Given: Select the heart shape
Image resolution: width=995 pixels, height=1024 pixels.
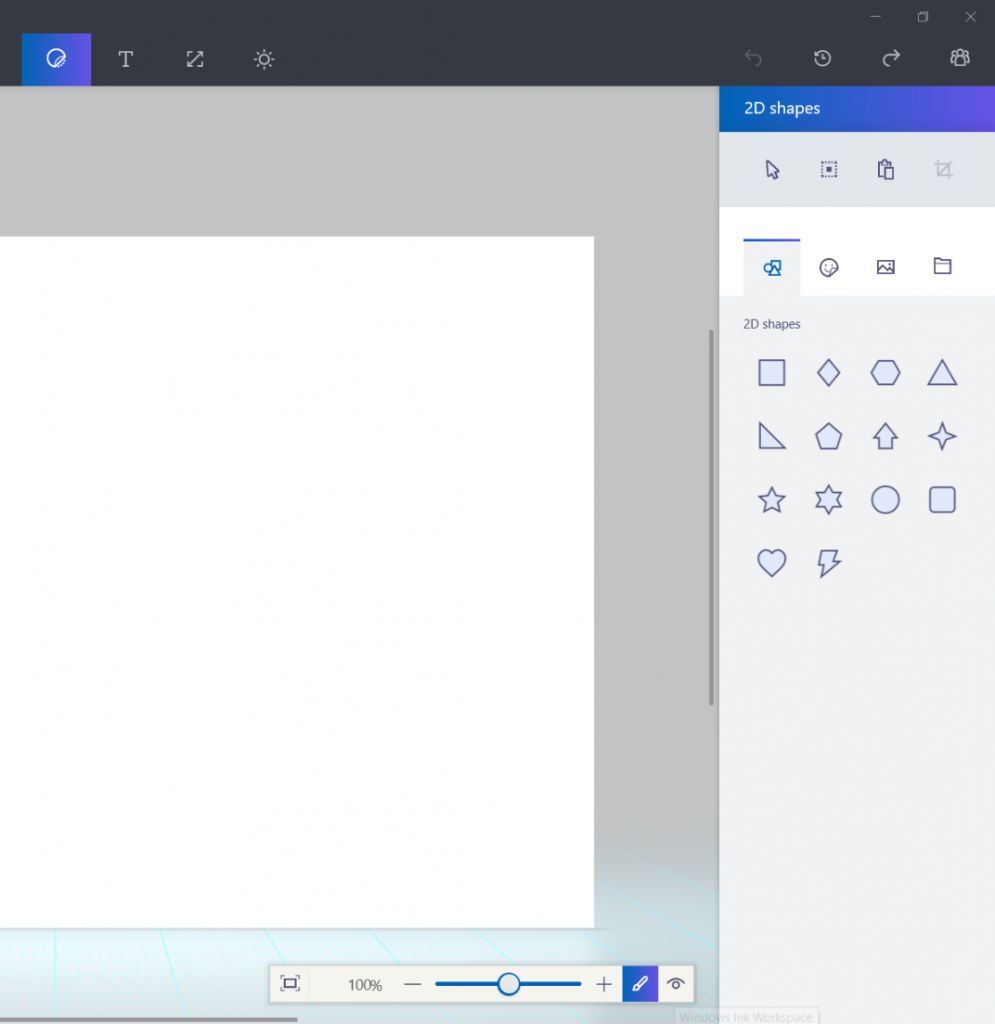Looking at the screenshot, I should (x=771, y=563).
